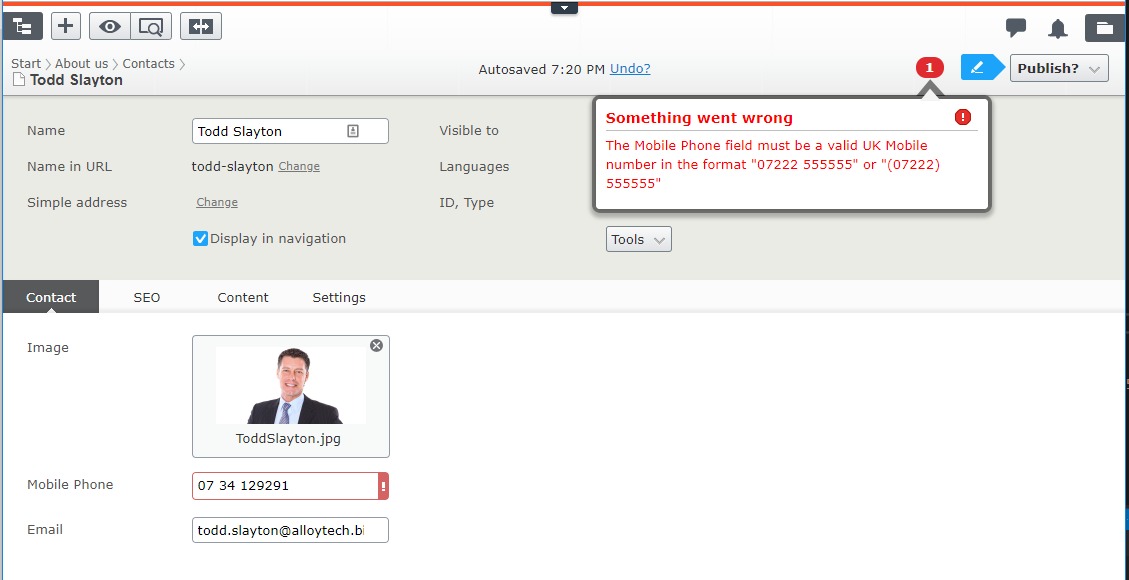Click the plus icon to add content
This screenshot has width=1129, height=580.
(x=66, y=27)
